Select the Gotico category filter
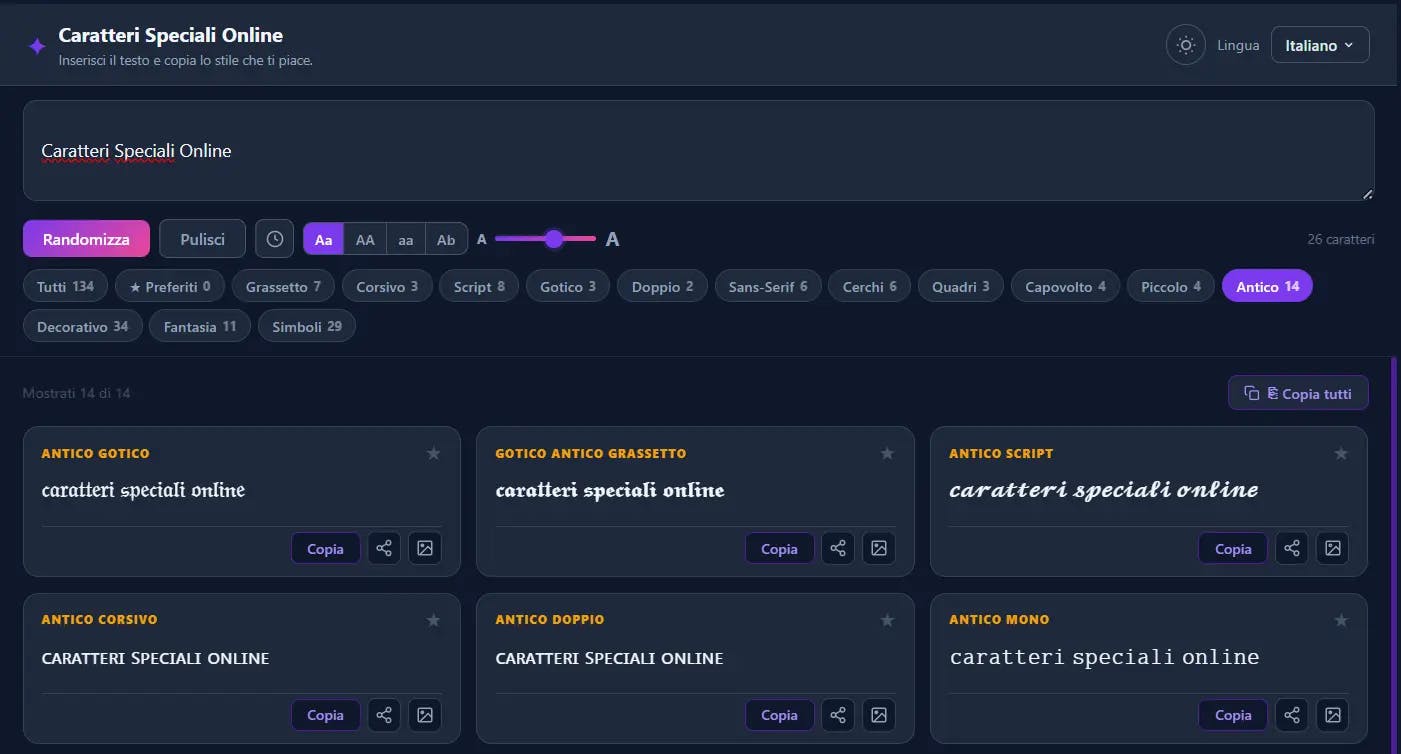Image resolution: width=1401 pixels, height=754 pixels. click(x=568, y=287)
